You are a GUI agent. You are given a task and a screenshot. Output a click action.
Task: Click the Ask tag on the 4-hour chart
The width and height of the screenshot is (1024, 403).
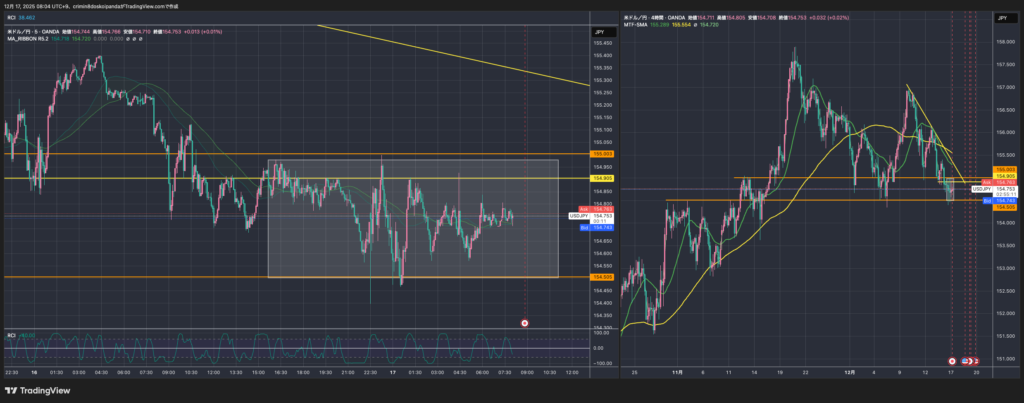click(987, 181)
